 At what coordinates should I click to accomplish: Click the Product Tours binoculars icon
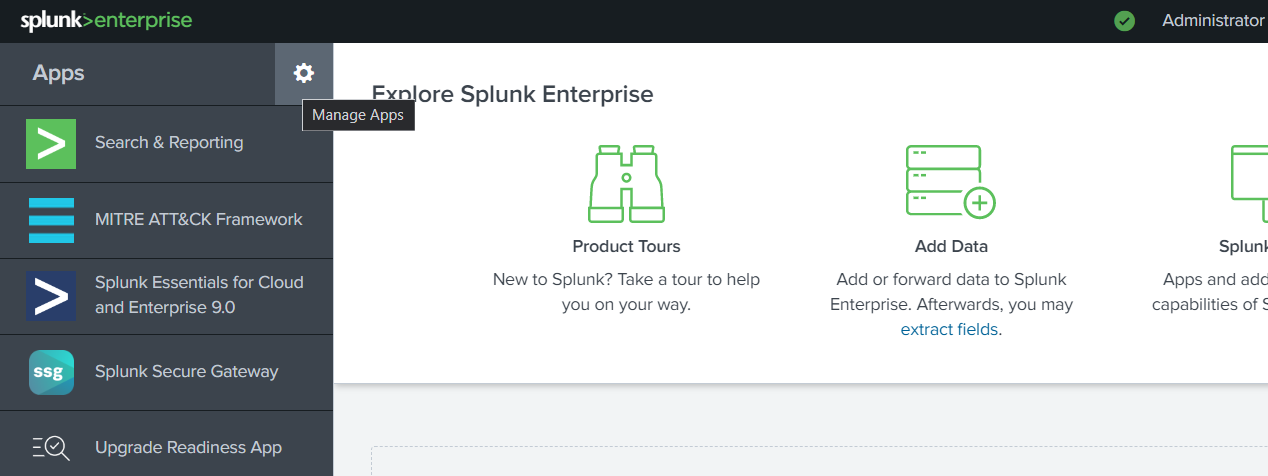tap(626, 184)
